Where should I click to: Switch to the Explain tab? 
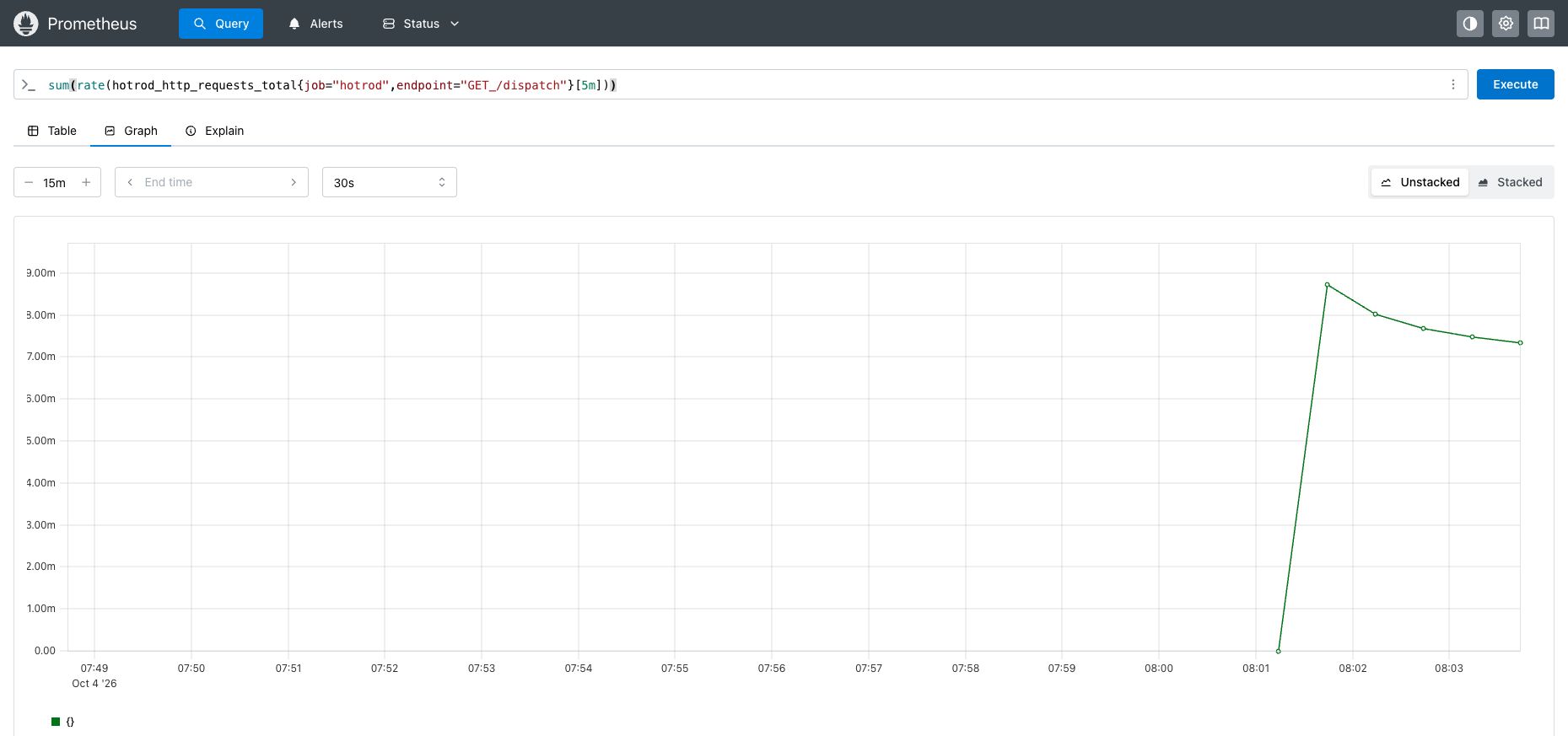214,131
